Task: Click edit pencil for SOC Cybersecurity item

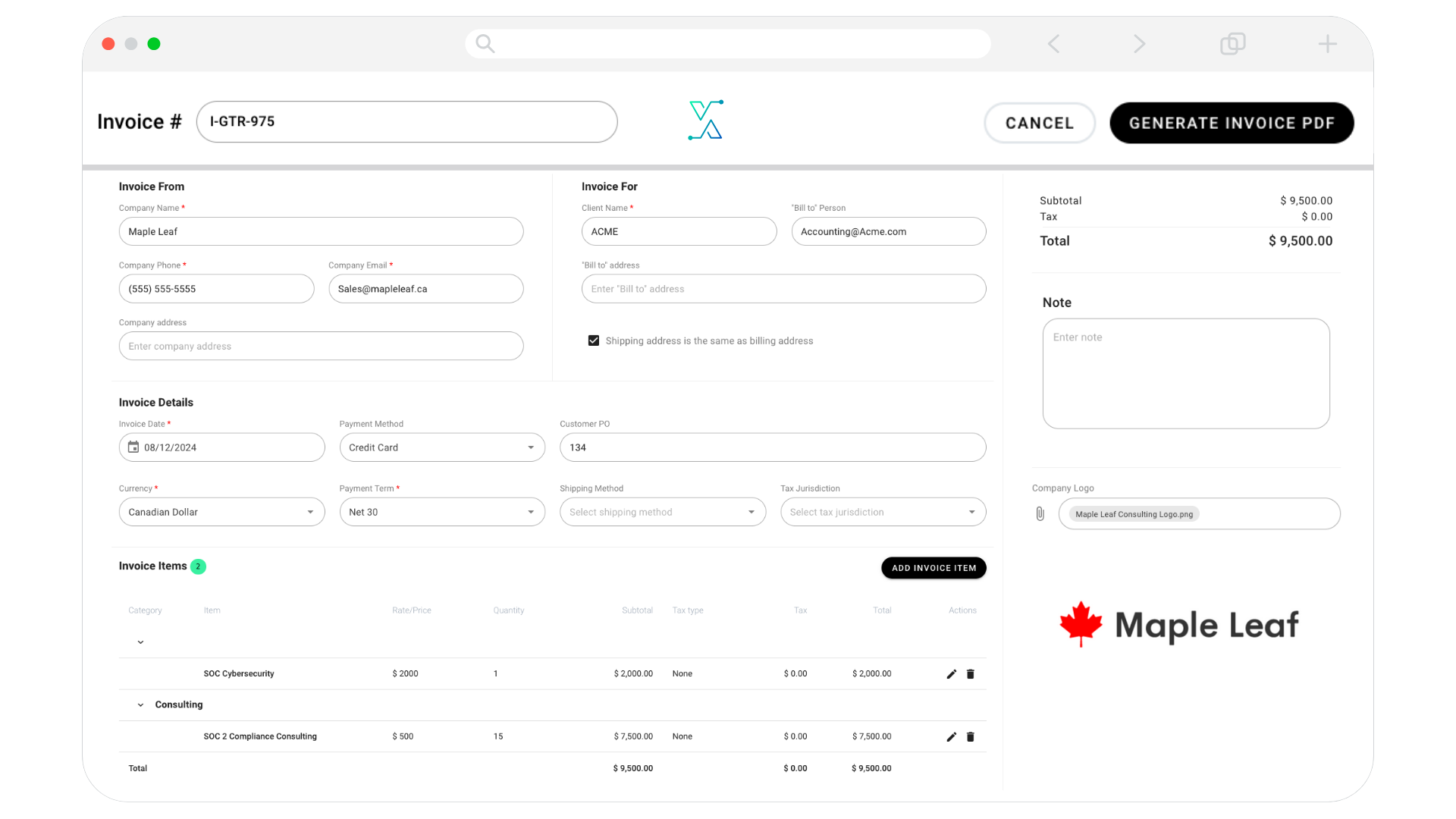Action: [x=951, y=674]
